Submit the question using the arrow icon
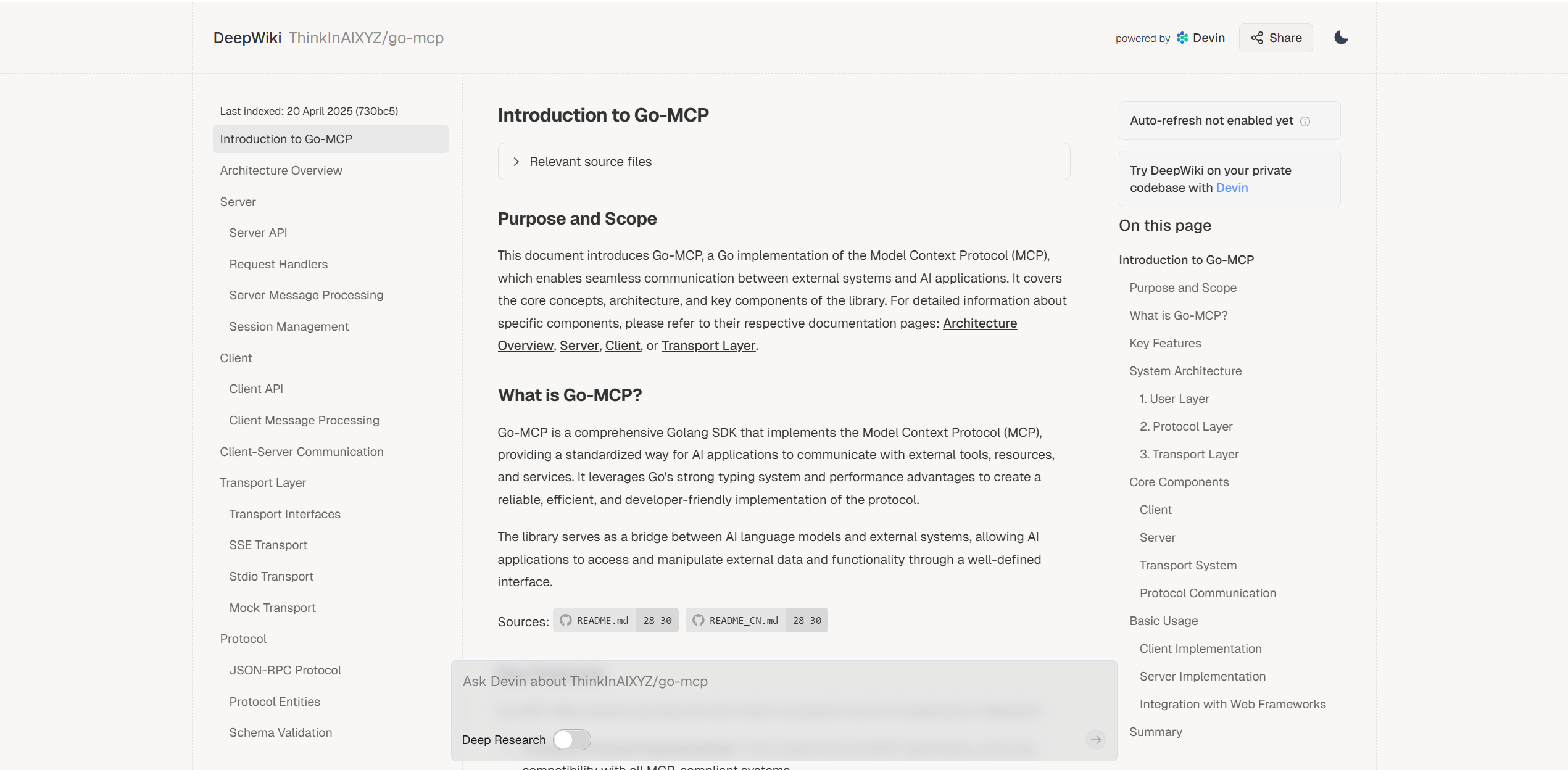Screen dimensions: 1568x770 [x=1096, y=739]
